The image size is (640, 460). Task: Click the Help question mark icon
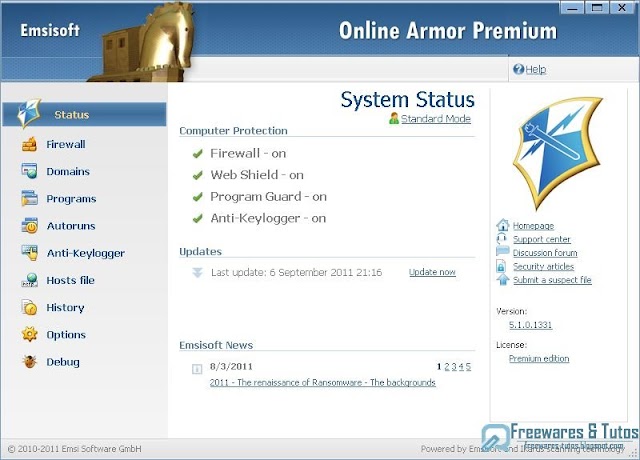[518, 69]
